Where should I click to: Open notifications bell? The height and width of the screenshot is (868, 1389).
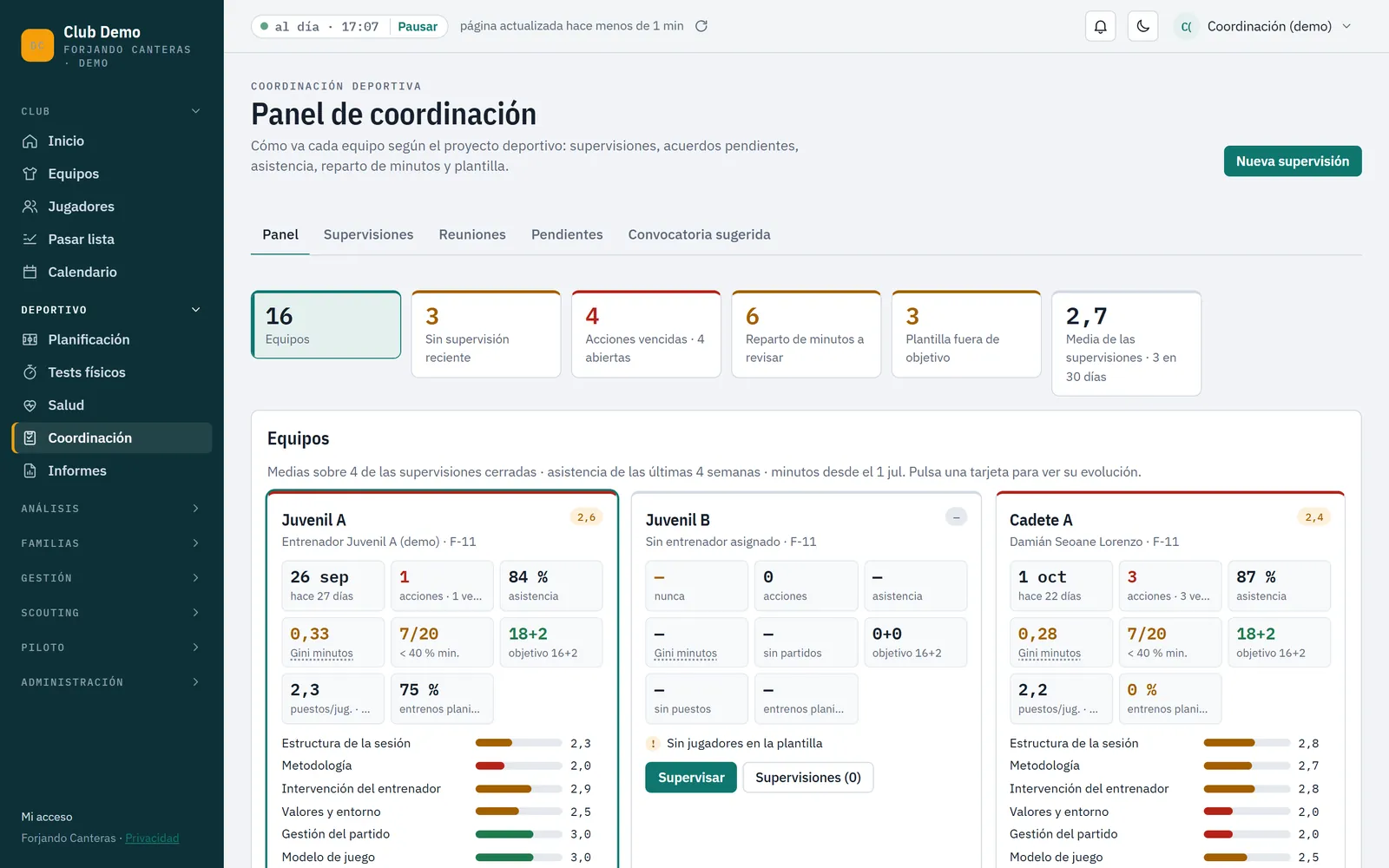click(1100, 26)
